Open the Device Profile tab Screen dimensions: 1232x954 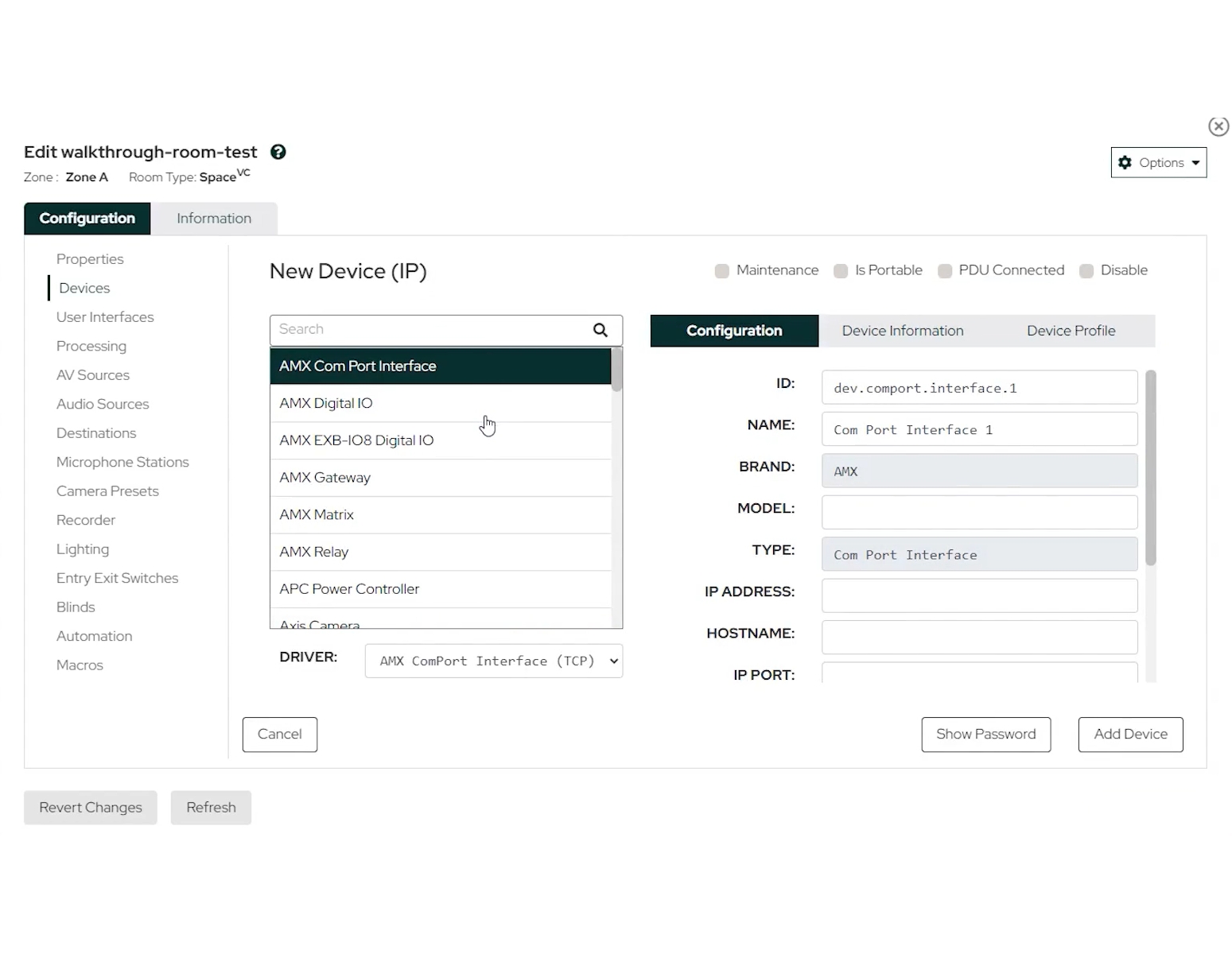click(1071, 331)
